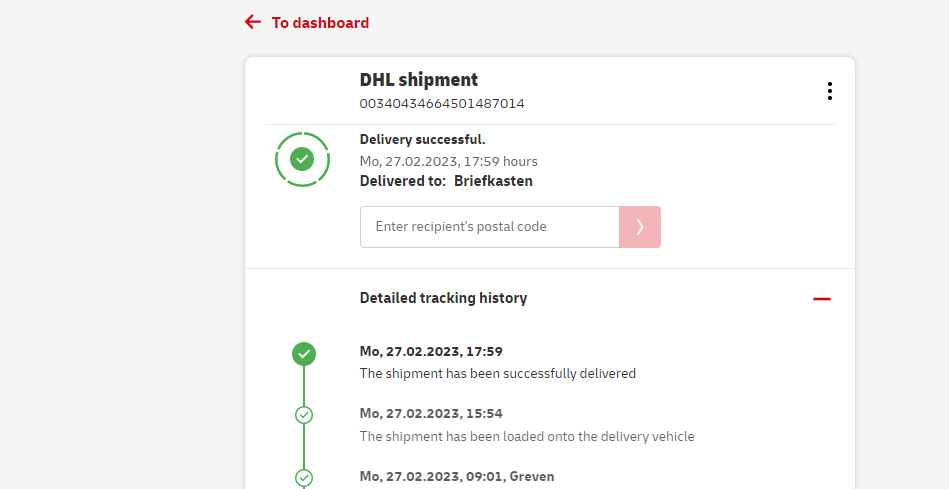Select the filled green checkmark at 17:59
Image resolution: width=949 pixels, height=489 pixels.
(x=304, y=353)
